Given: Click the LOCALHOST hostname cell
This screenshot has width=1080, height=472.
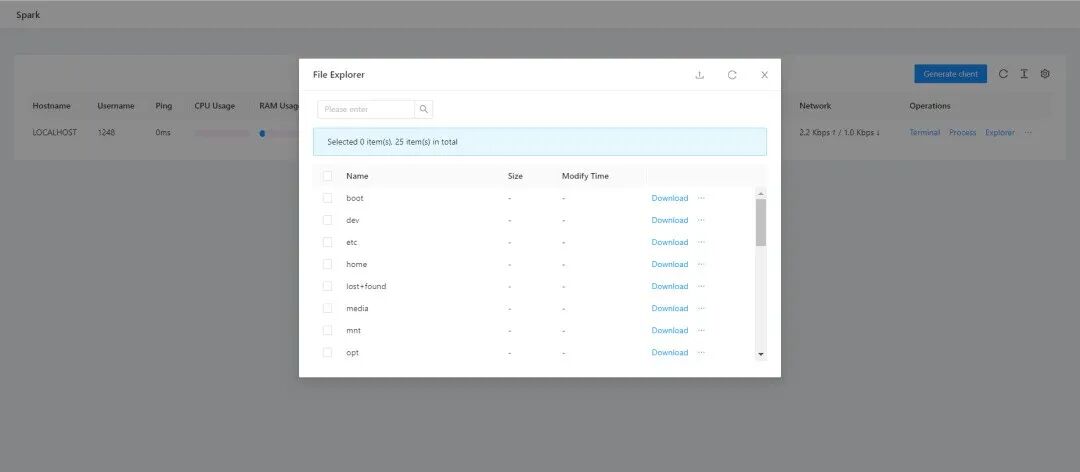Looking at the screenshot, I should coord(54,132).
